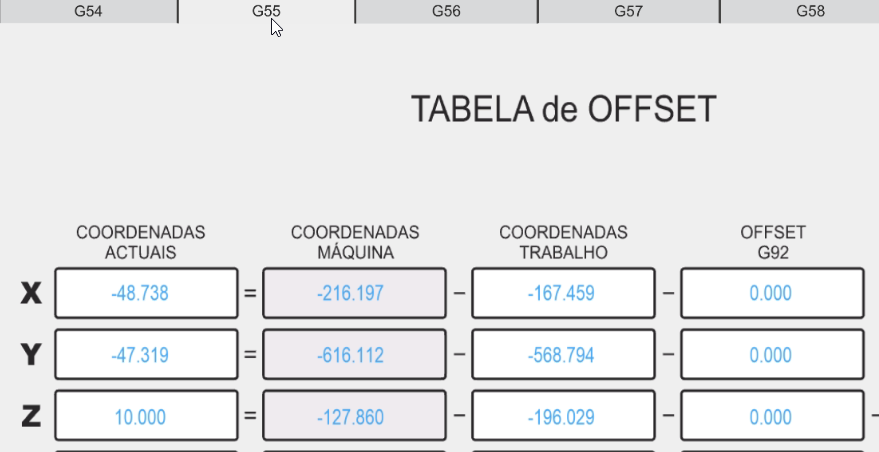Select Y machine coordinate -616.112

click(x=354, y=354)
